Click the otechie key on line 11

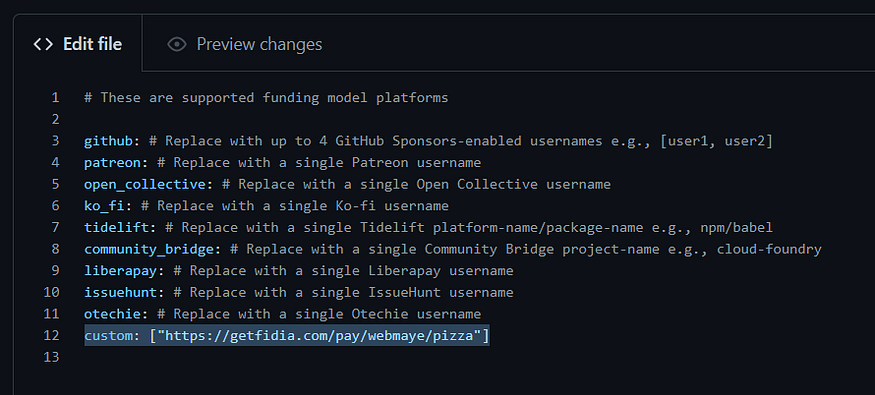click(x=112, y=314)
